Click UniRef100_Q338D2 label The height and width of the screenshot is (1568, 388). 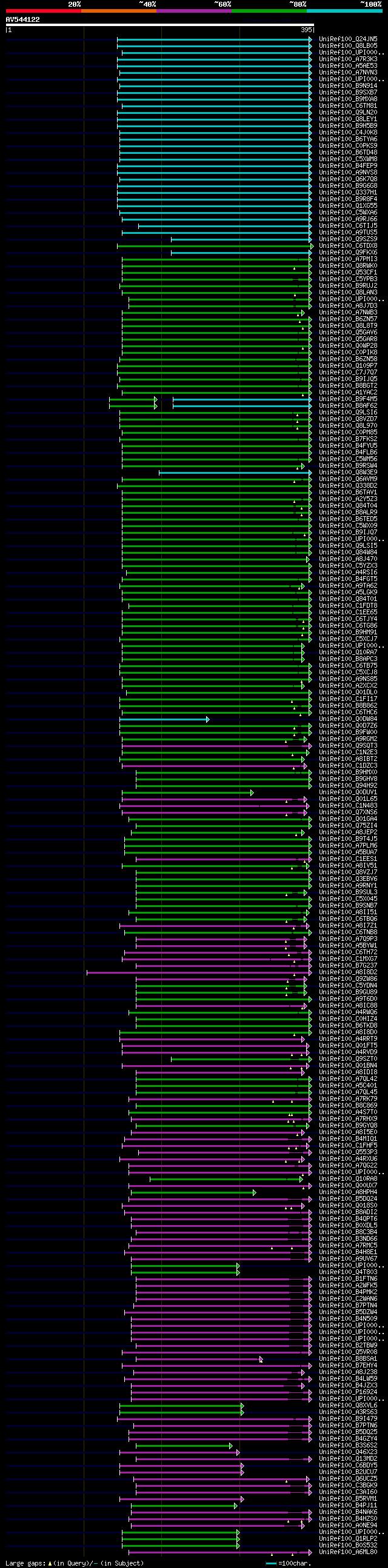click(x=348, y=486)
